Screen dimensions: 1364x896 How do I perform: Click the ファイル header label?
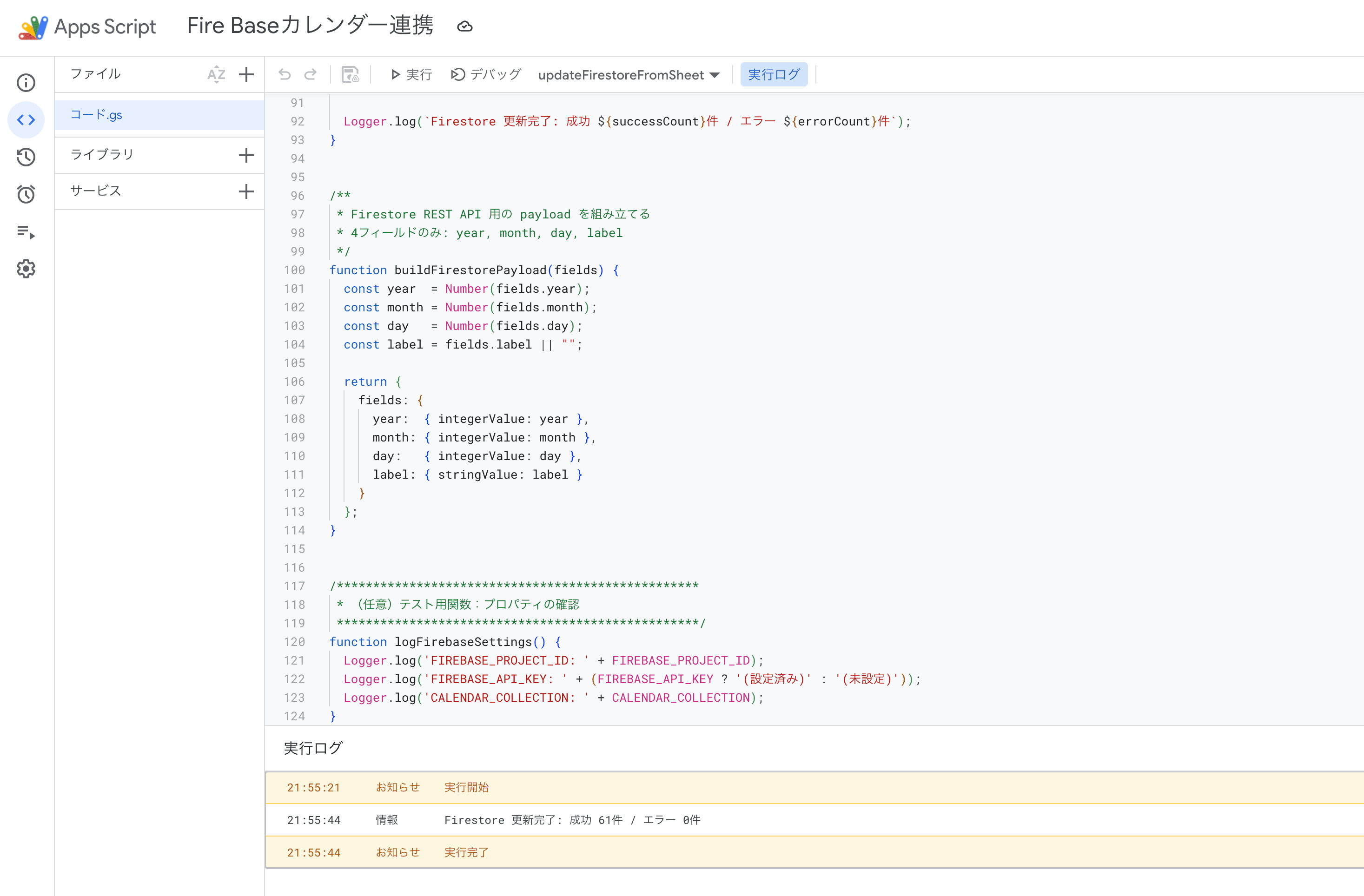click(95, 74)
